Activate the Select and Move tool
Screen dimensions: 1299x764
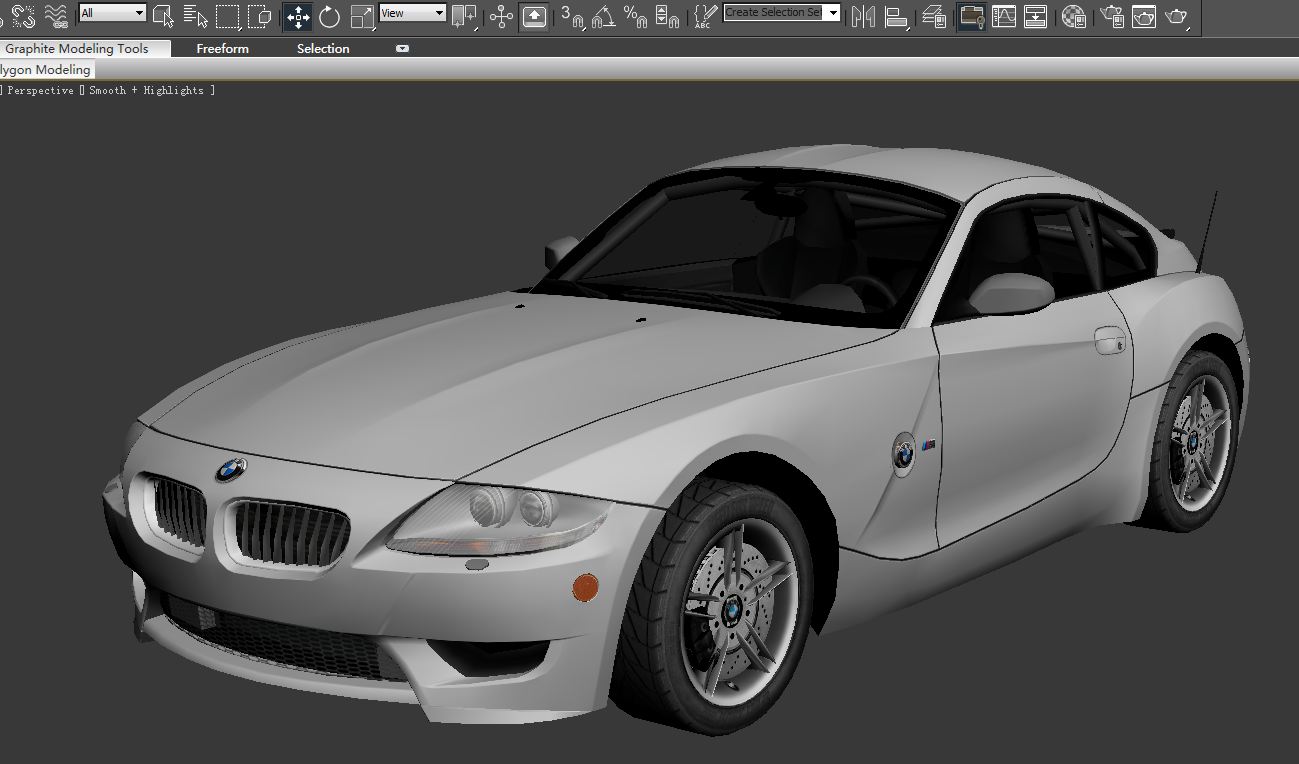[298, 15]
